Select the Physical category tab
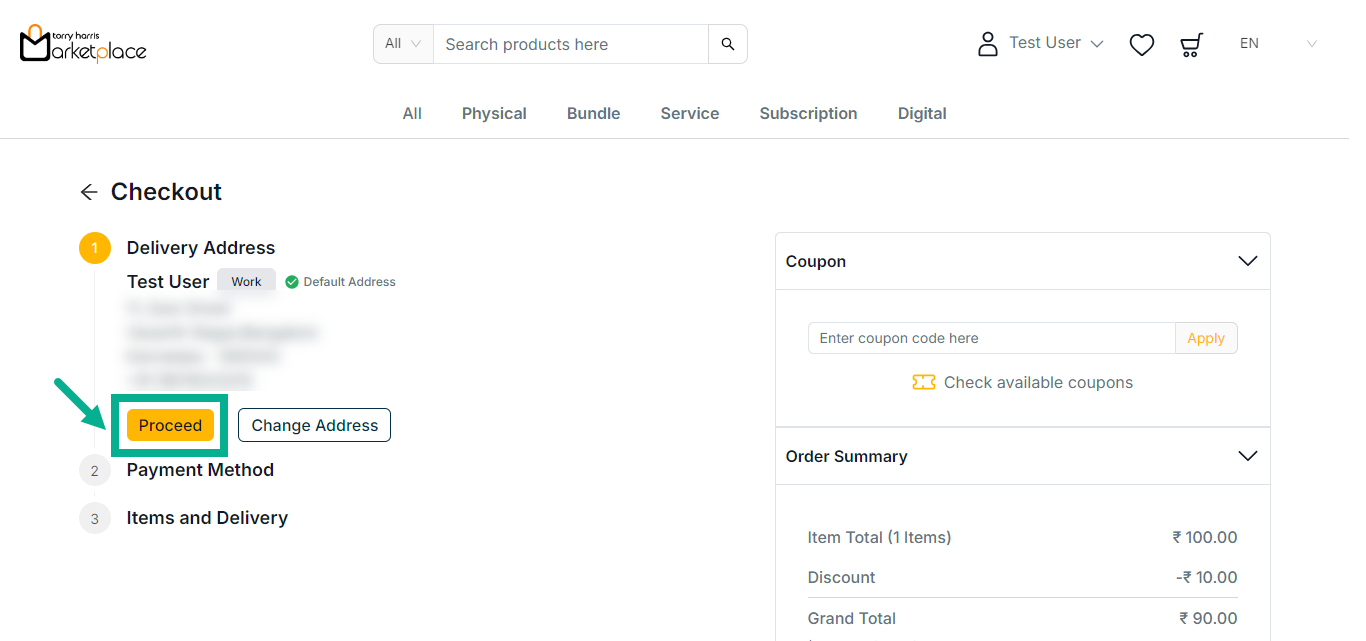Screen dimensions: 1366x641 [x=494, y=113]
